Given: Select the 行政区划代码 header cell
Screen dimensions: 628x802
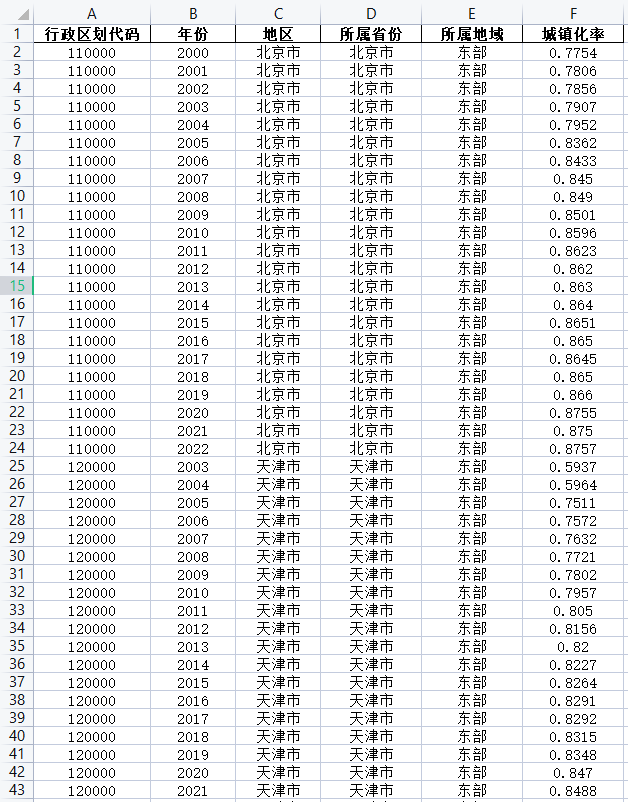Looking at the screenshot, I should pyautogui.click(x=92, y=34).
